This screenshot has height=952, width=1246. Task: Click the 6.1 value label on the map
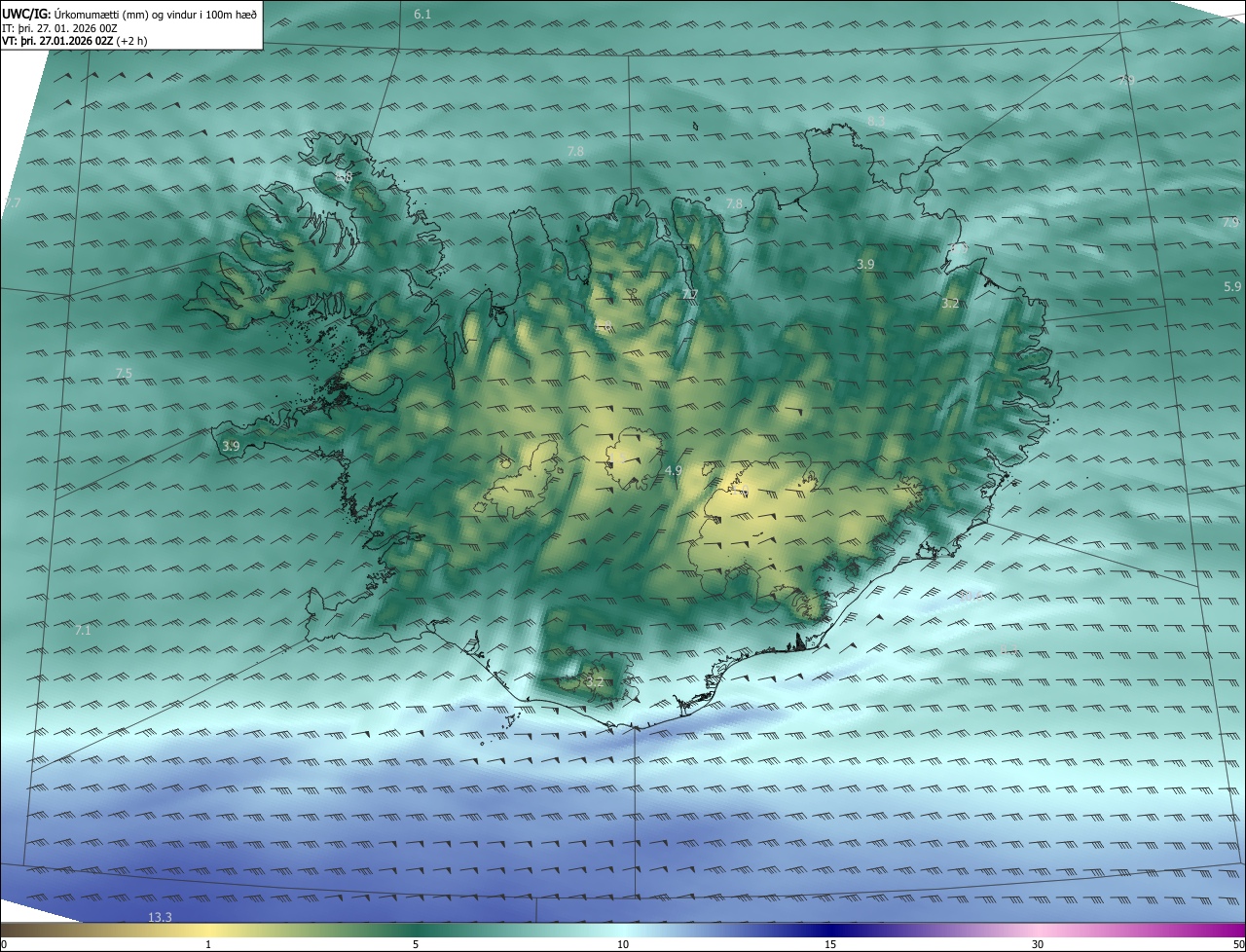click(x=422, y=15)
